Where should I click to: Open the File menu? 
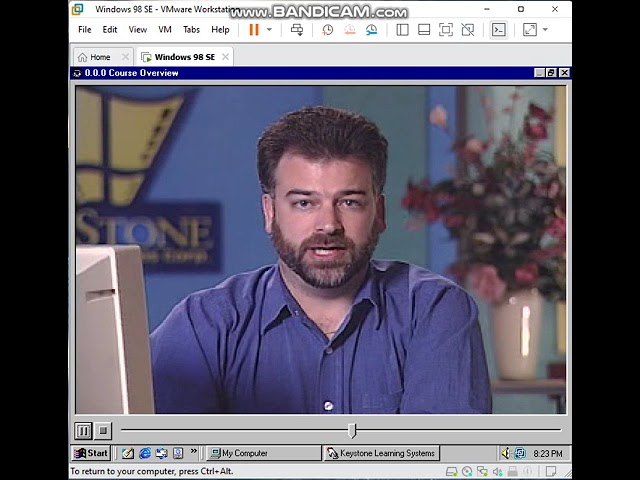(84, 30)
